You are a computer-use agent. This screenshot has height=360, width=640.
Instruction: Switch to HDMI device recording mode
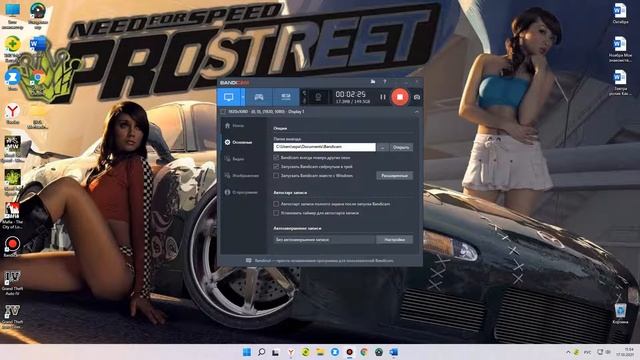tap(286, 97)
